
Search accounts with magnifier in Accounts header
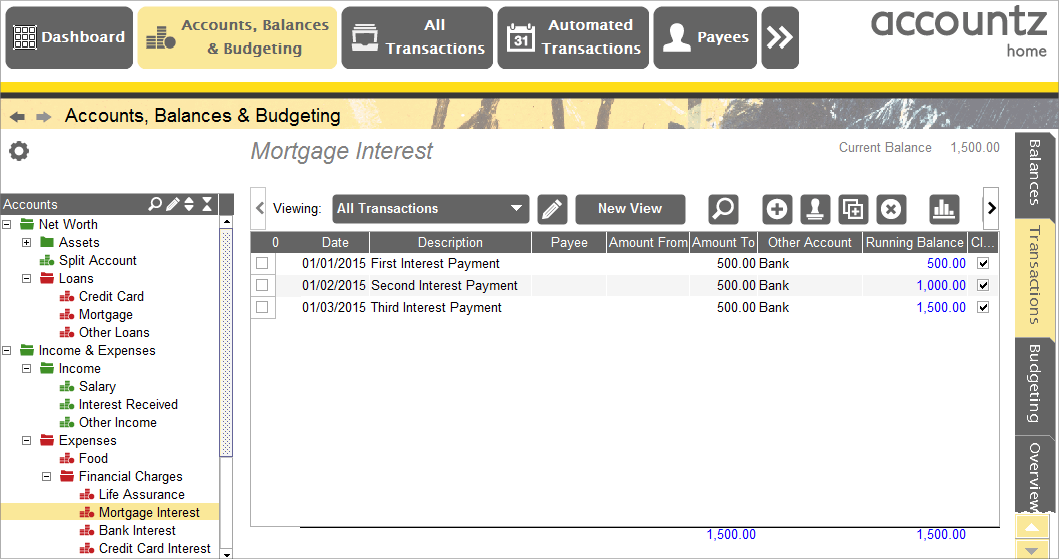point(155,204)
